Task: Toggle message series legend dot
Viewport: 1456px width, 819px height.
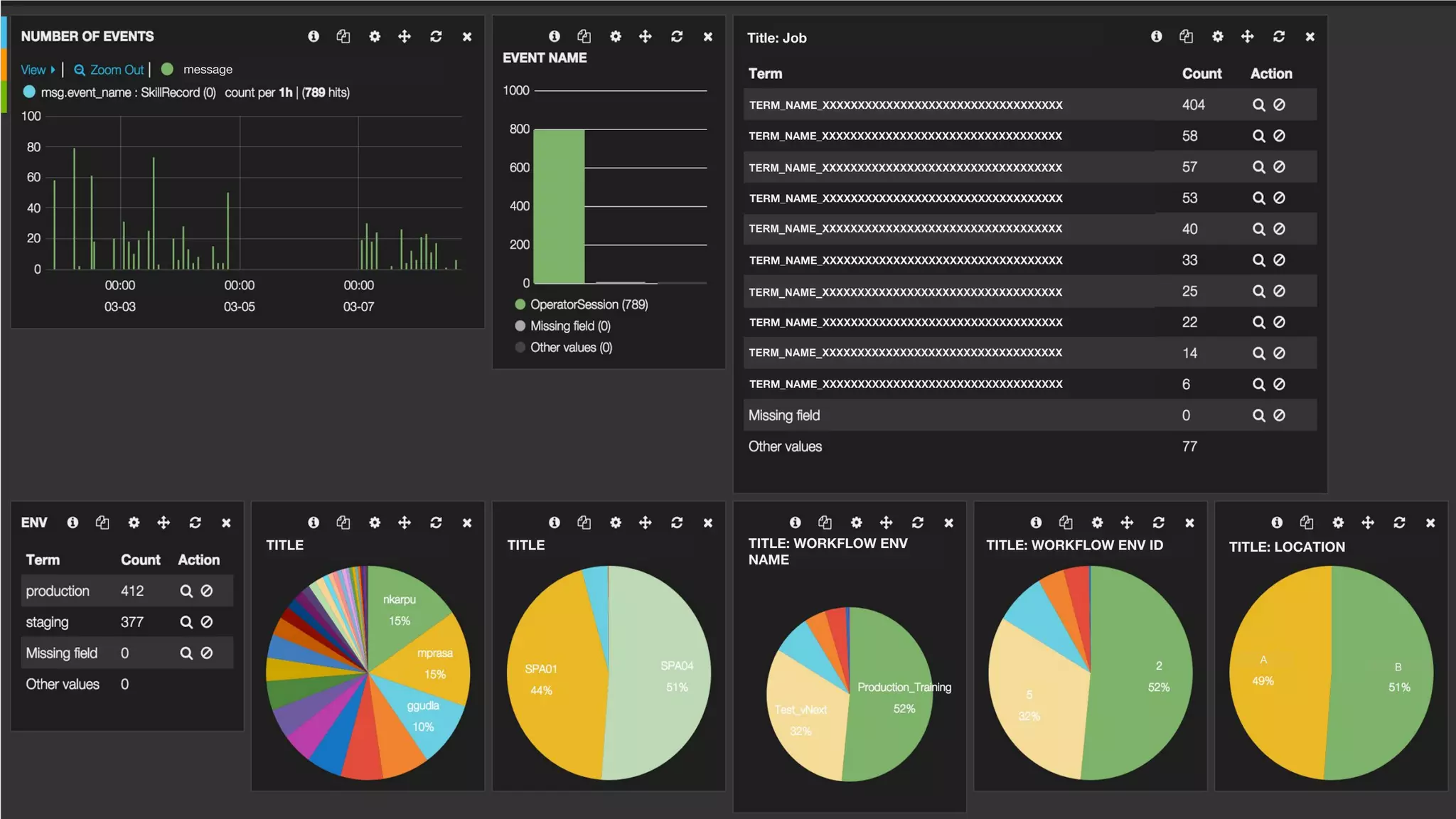Action: click(168, 69)
